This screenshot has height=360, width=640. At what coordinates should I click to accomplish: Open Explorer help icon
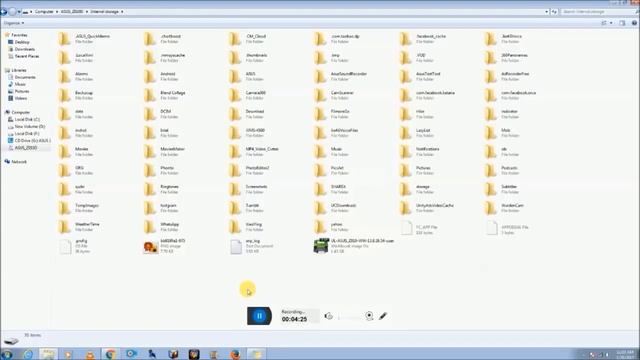pos(634,23)
